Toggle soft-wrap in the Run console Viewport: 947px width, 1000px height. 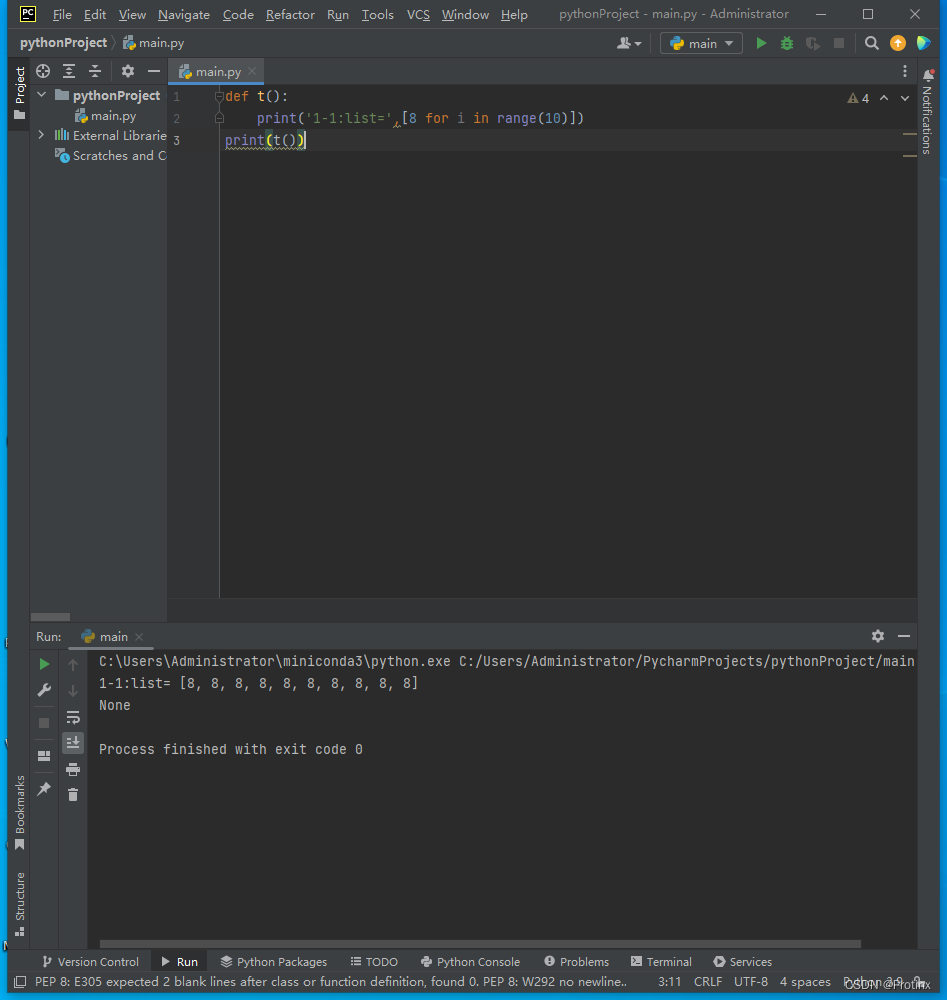[x=73, y=717]
